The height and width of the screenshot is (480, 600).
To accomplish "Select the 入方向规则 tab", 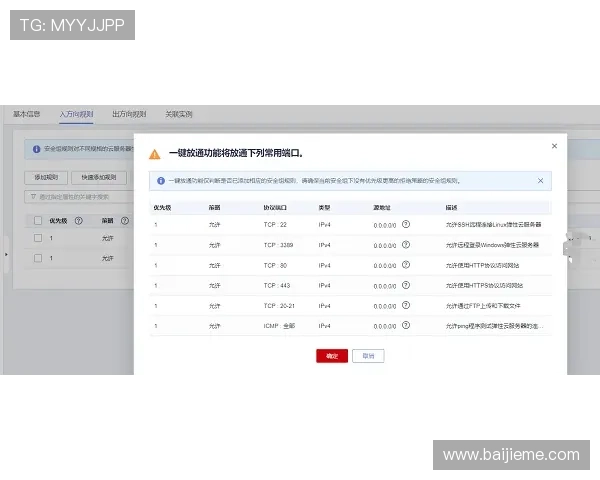I will click(x=77, y=114).
